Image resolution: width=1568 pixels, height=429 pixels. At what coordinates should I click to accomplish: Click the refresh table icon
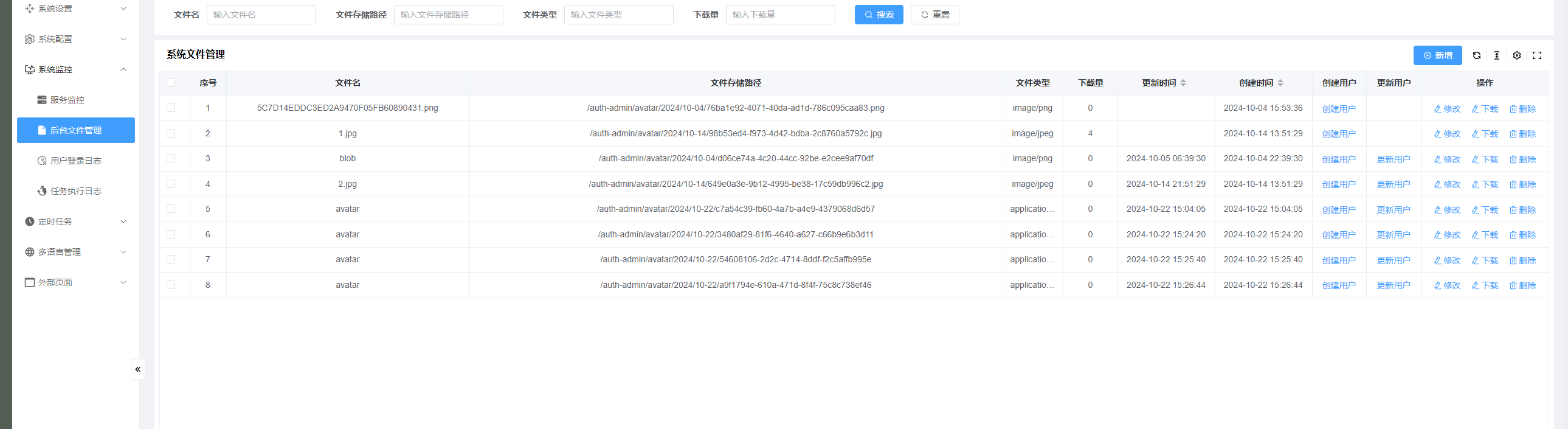click(1476, 55)
